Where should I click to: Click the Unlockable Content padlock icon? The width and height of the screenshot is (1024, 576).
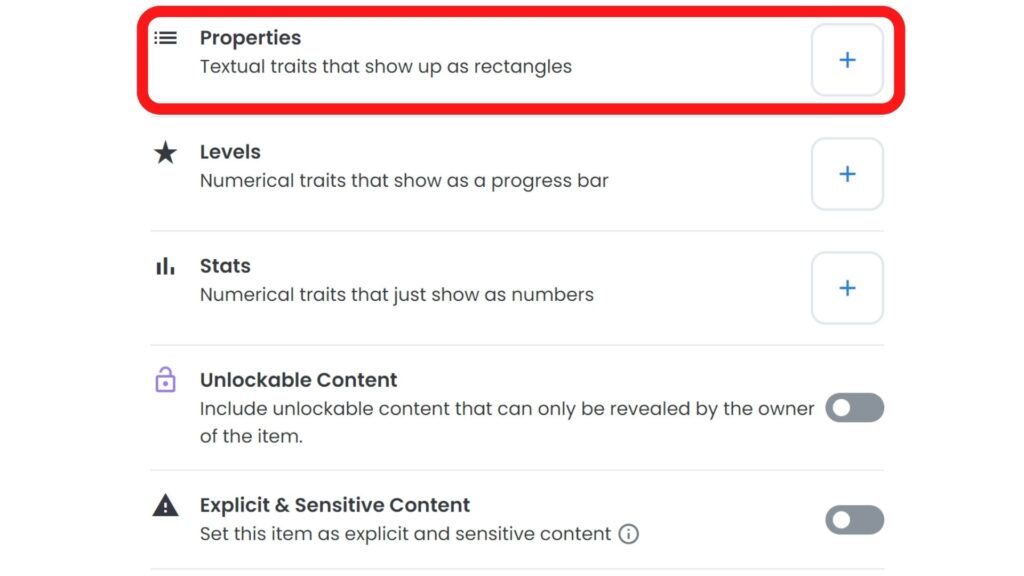[165, 379]
